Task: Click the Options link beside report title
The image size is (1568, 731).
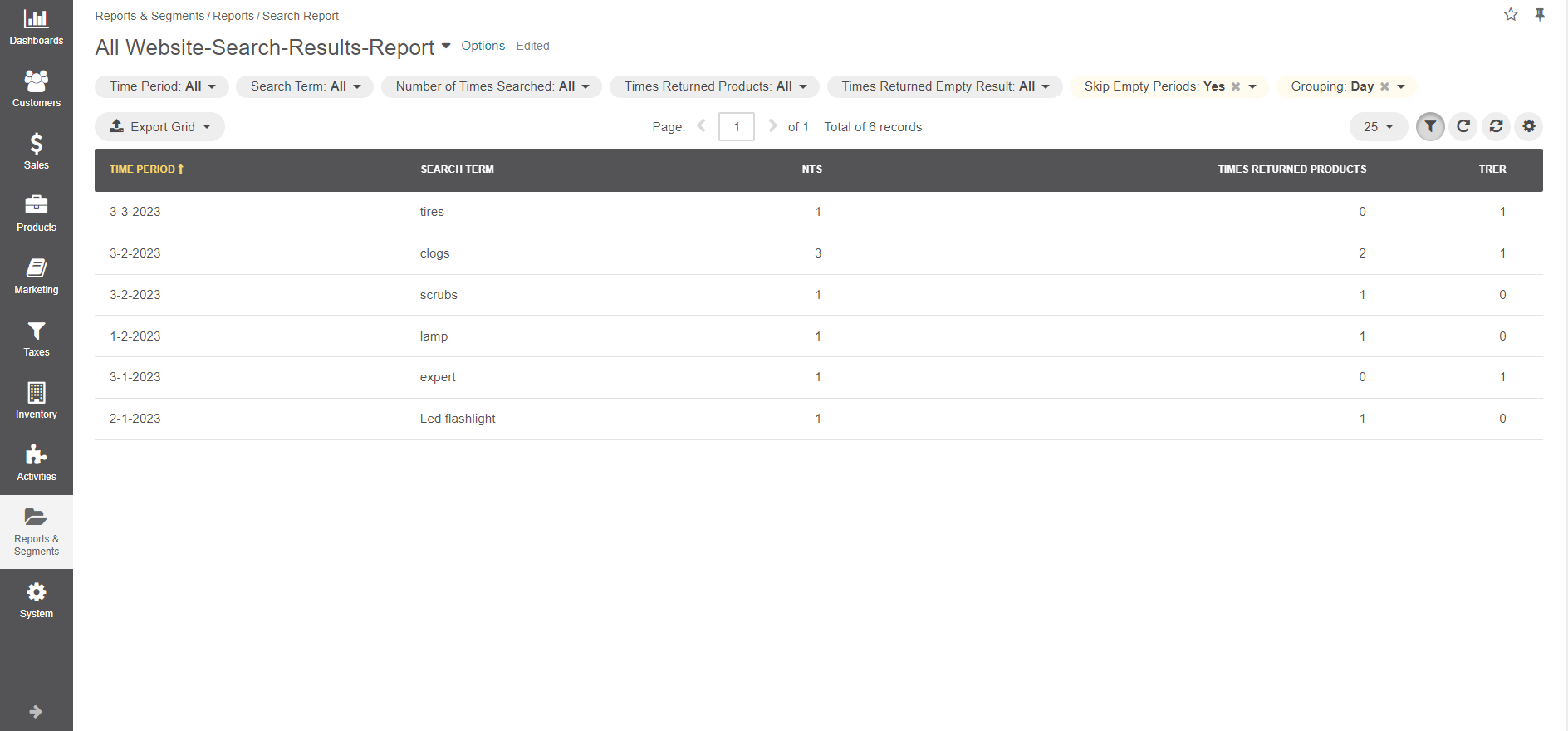Action: pyautogui.click(x=483, y=46)
